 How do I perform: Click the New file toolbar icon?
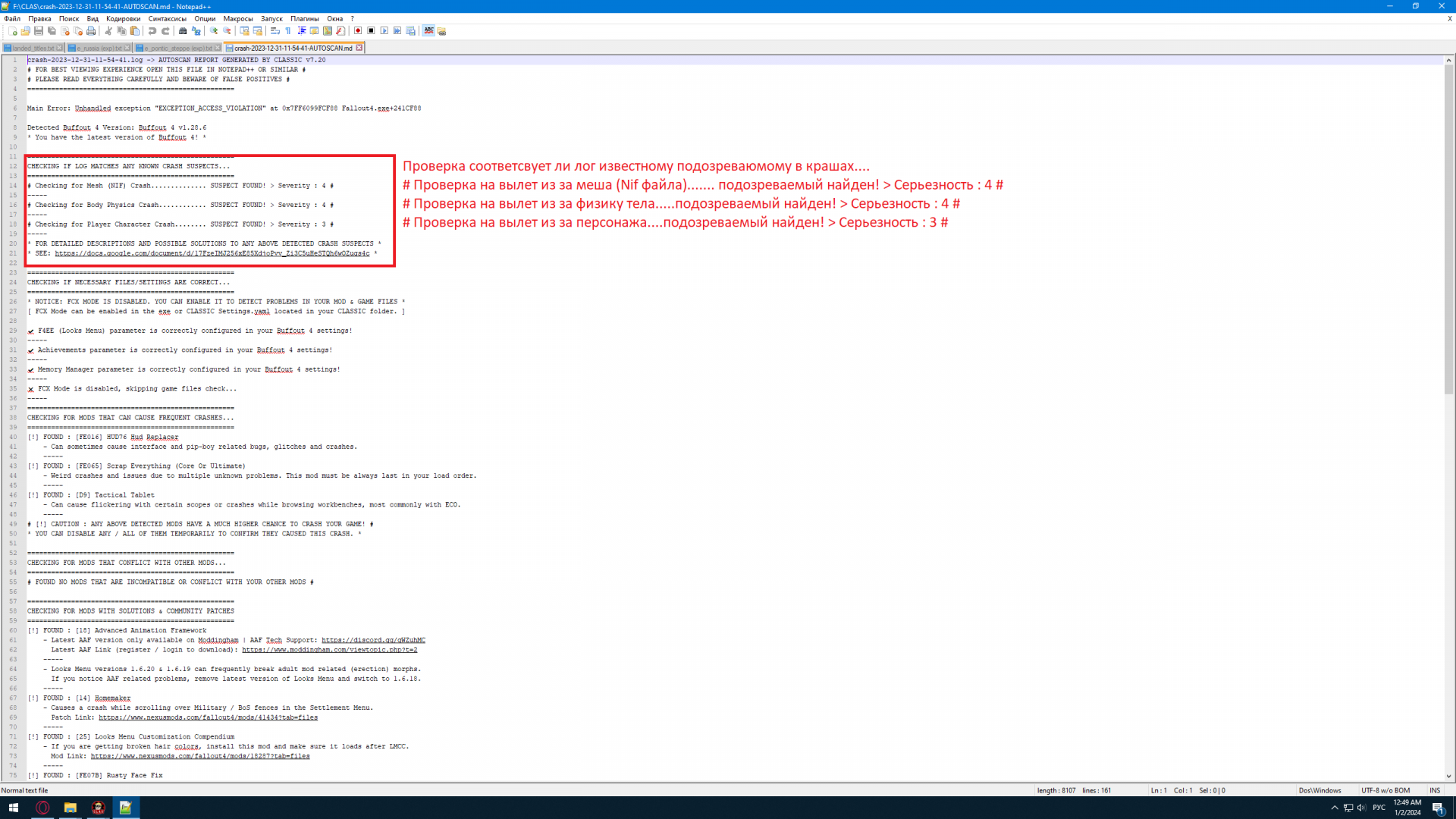pyautogui.click(x=13, y=31)
